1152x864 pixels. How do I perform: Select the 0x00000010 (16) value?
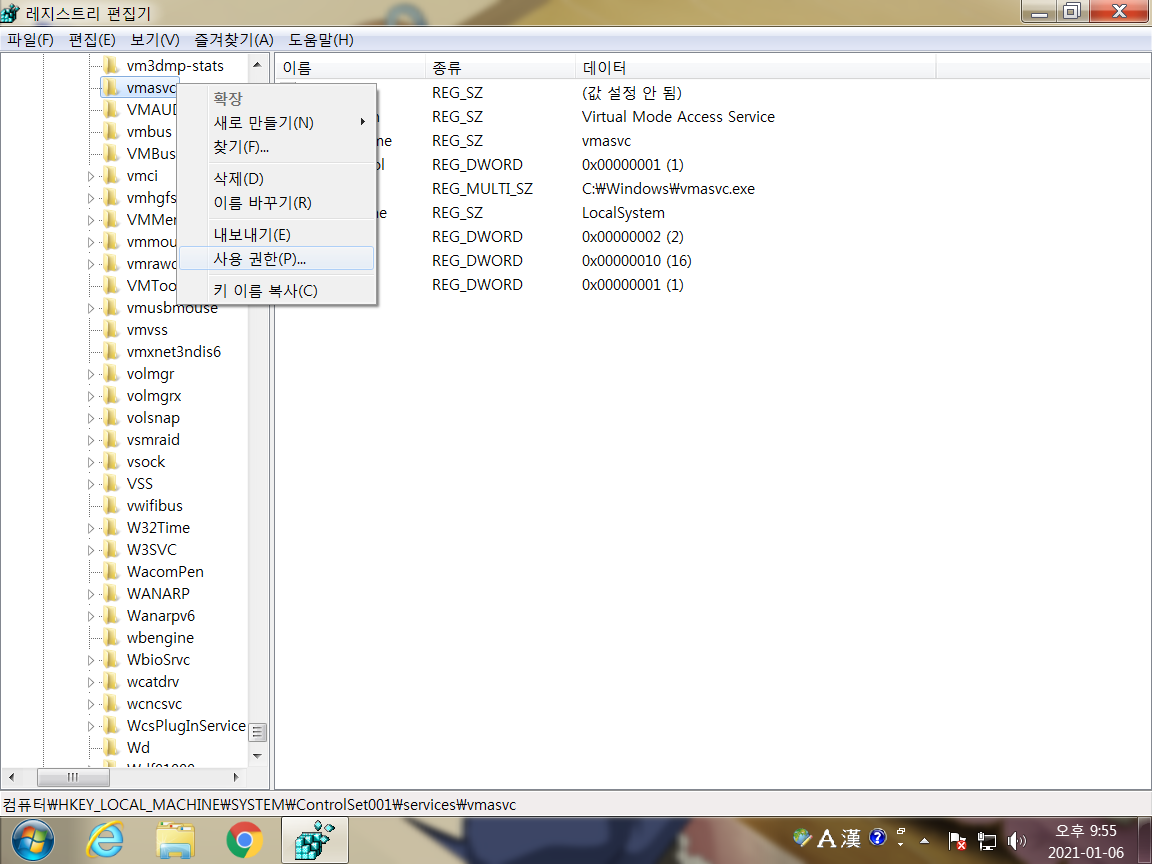636,261
